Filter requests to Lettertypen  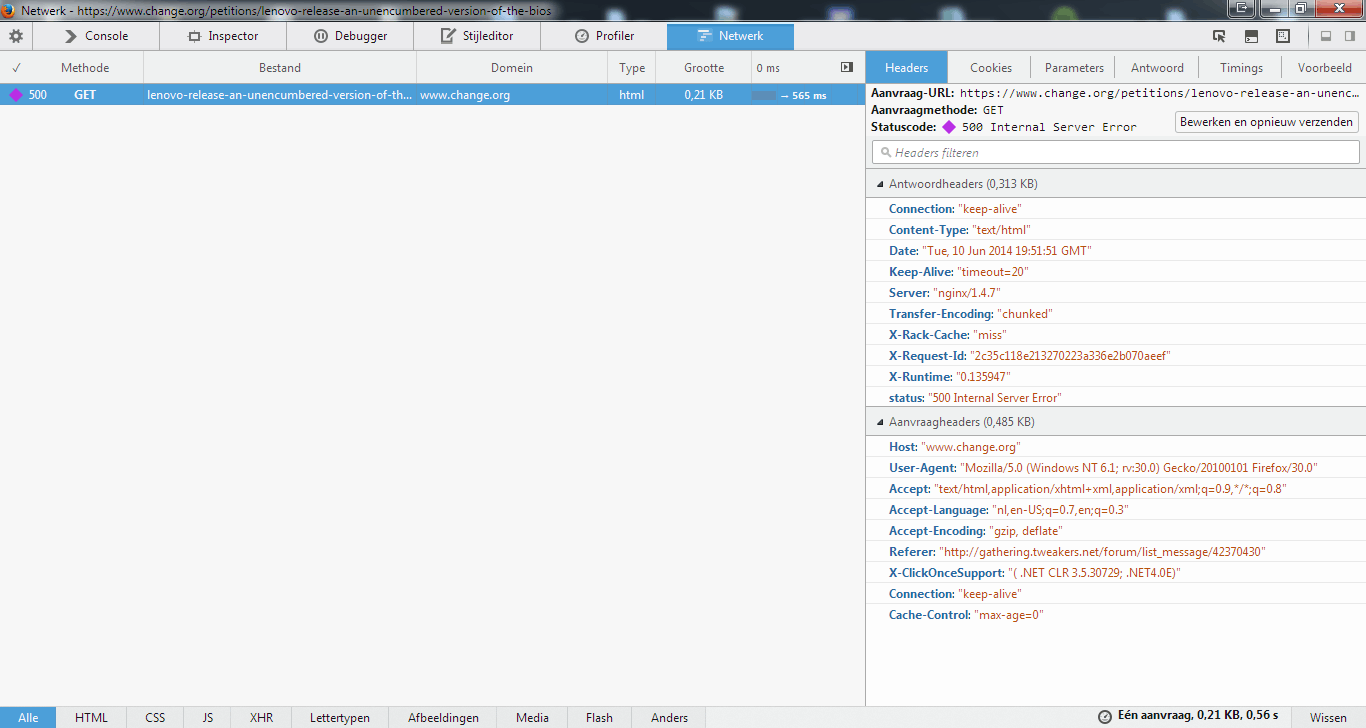coord(340,717)
